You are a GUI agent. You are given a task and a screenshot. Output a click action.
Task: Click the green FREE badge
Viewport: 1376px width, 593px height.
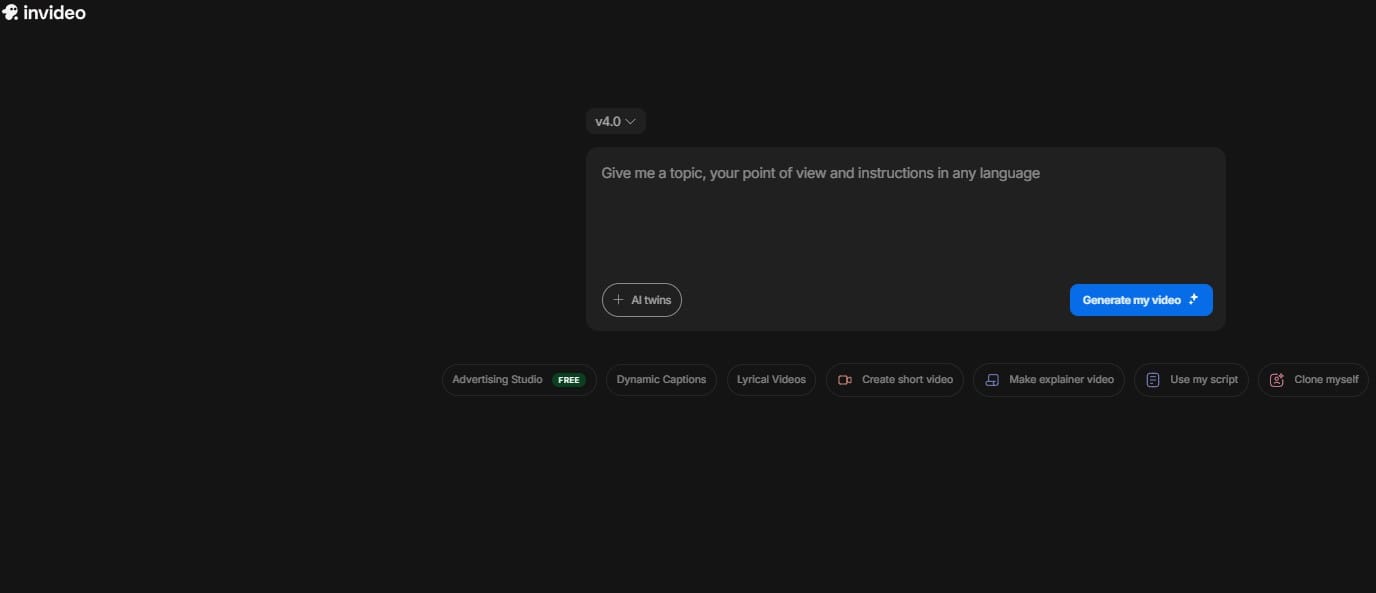pos(569,380)
